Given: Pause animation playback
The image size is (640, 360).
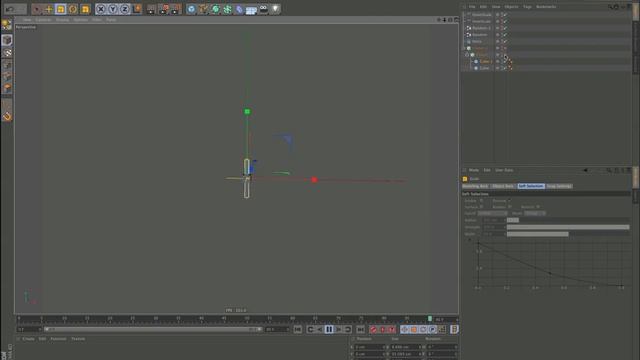Looking at the screenshot, I should (x=329, y=329).
